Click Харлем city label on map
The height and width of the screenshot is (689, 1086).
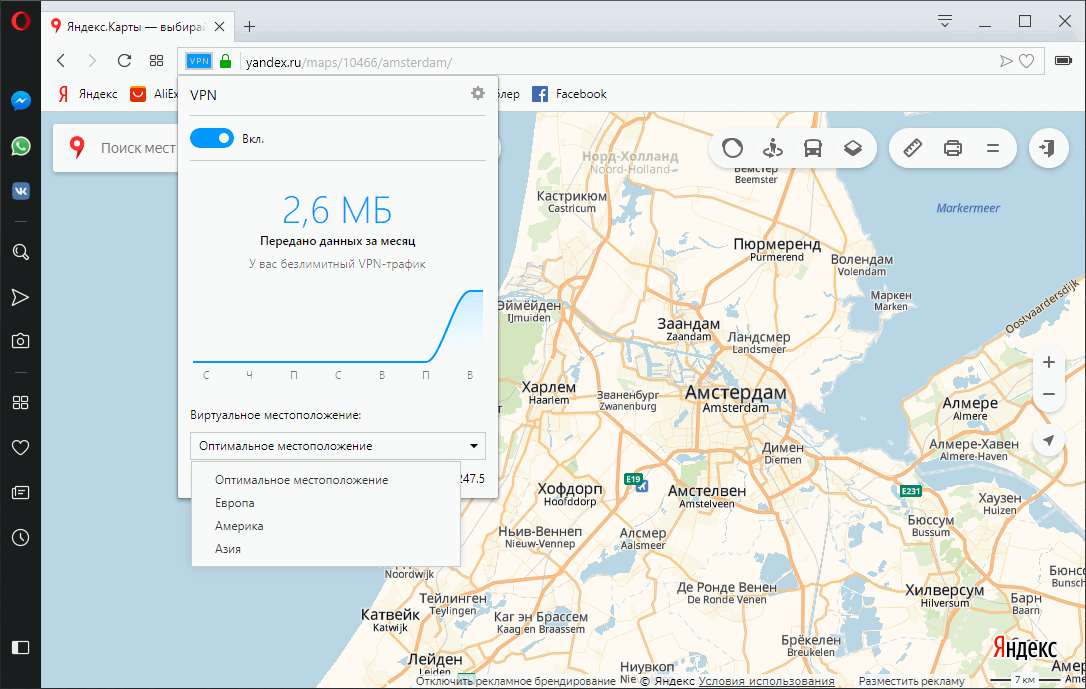click(x=549, y=387)
